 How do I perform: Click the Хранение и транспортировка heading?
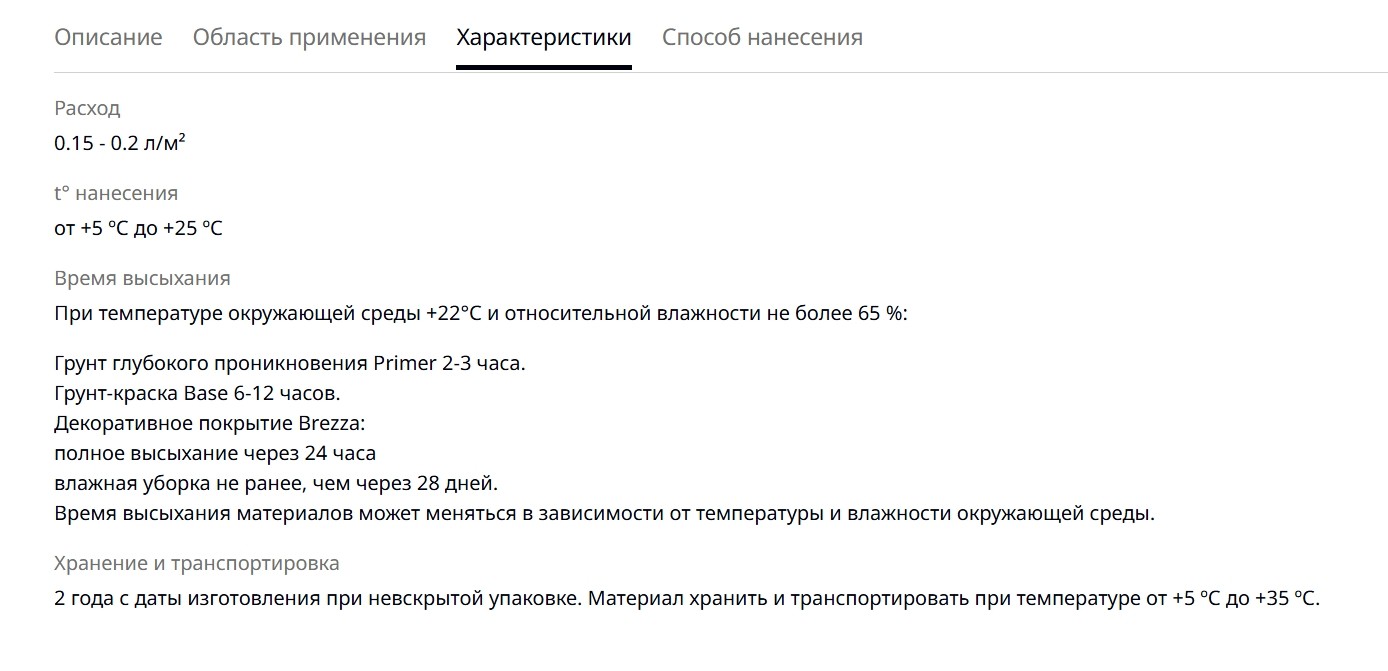tap(197, 563)
